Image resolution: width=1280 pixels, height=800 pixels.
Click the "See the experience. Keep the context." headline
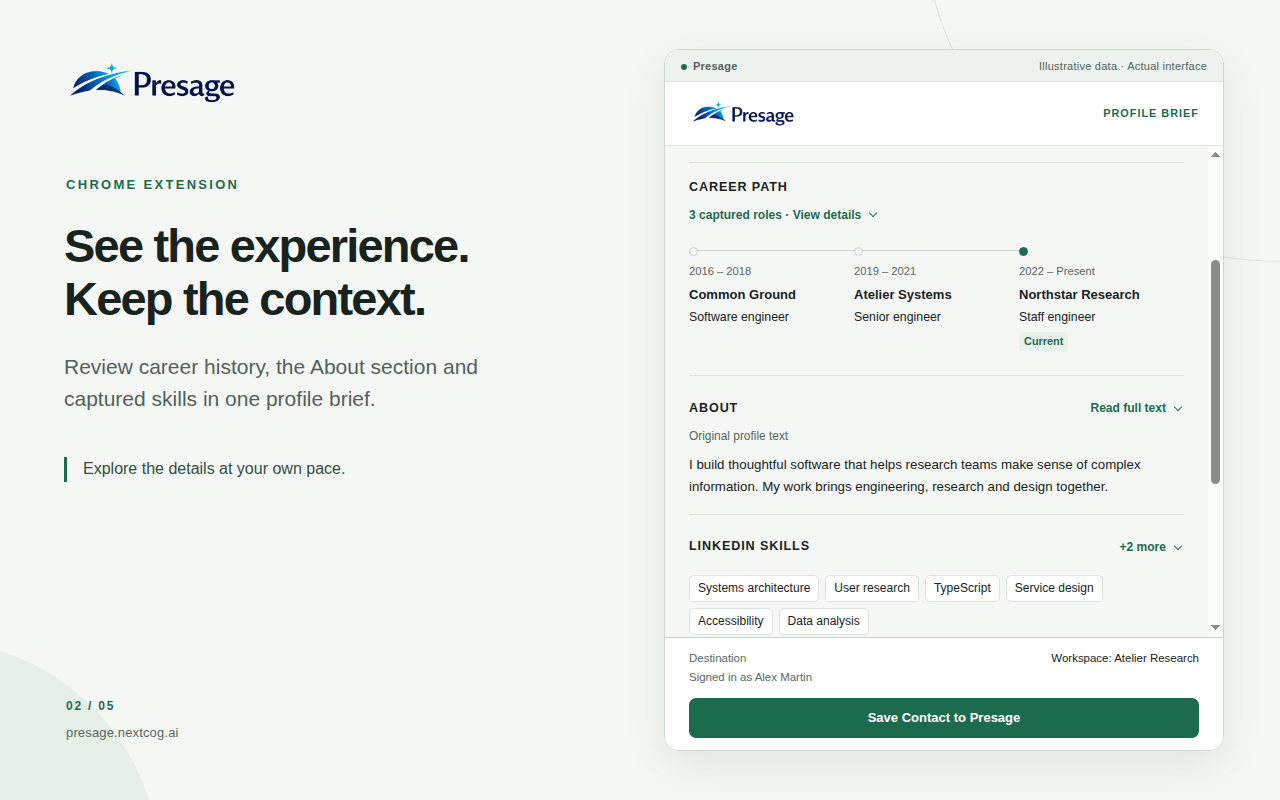(266, 272)
